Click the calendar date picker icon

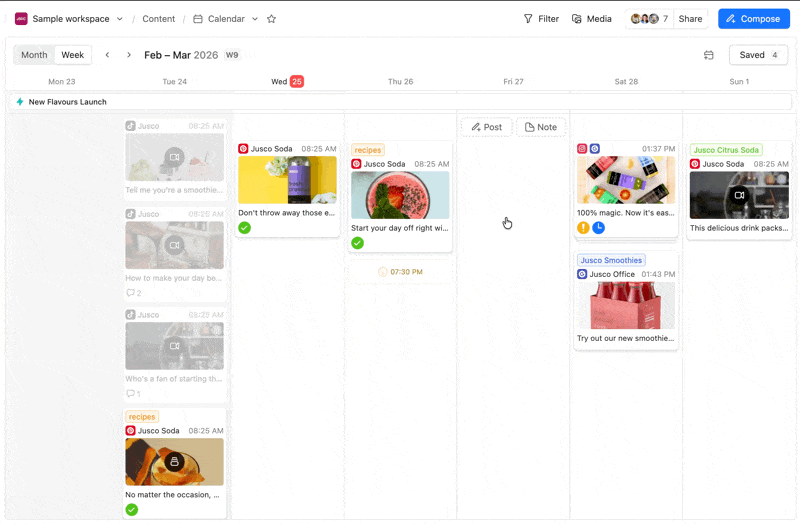click(x=709, y=55)
